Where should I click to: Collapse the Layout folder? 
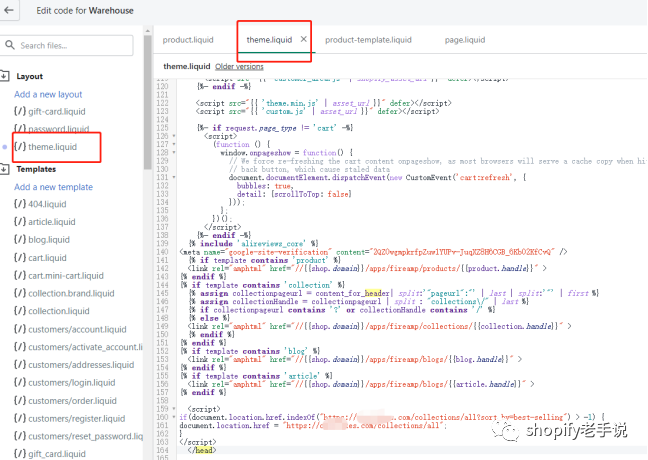5,76
